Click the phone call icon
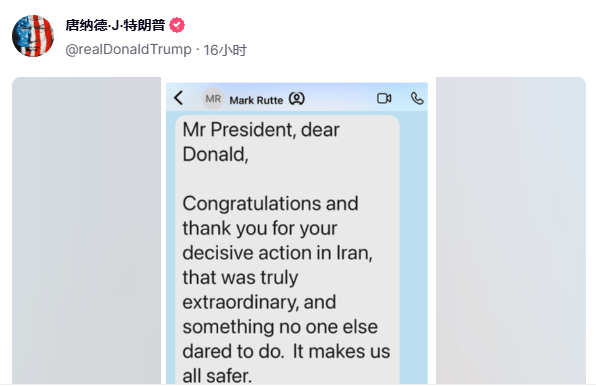 pyautogui.click(x=417, y=98)
